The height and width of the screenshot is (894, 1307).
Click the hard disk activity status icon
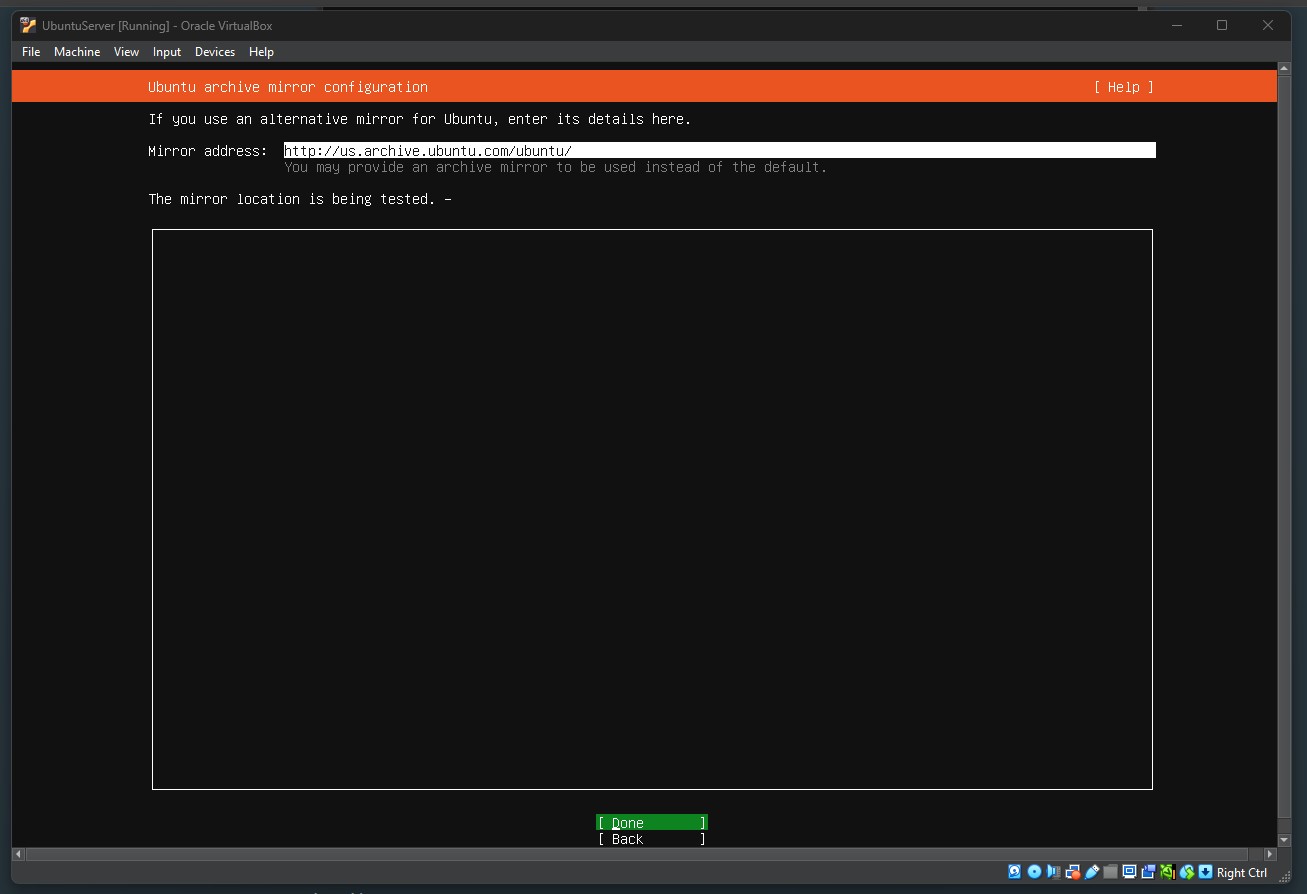coord(1015,872)
